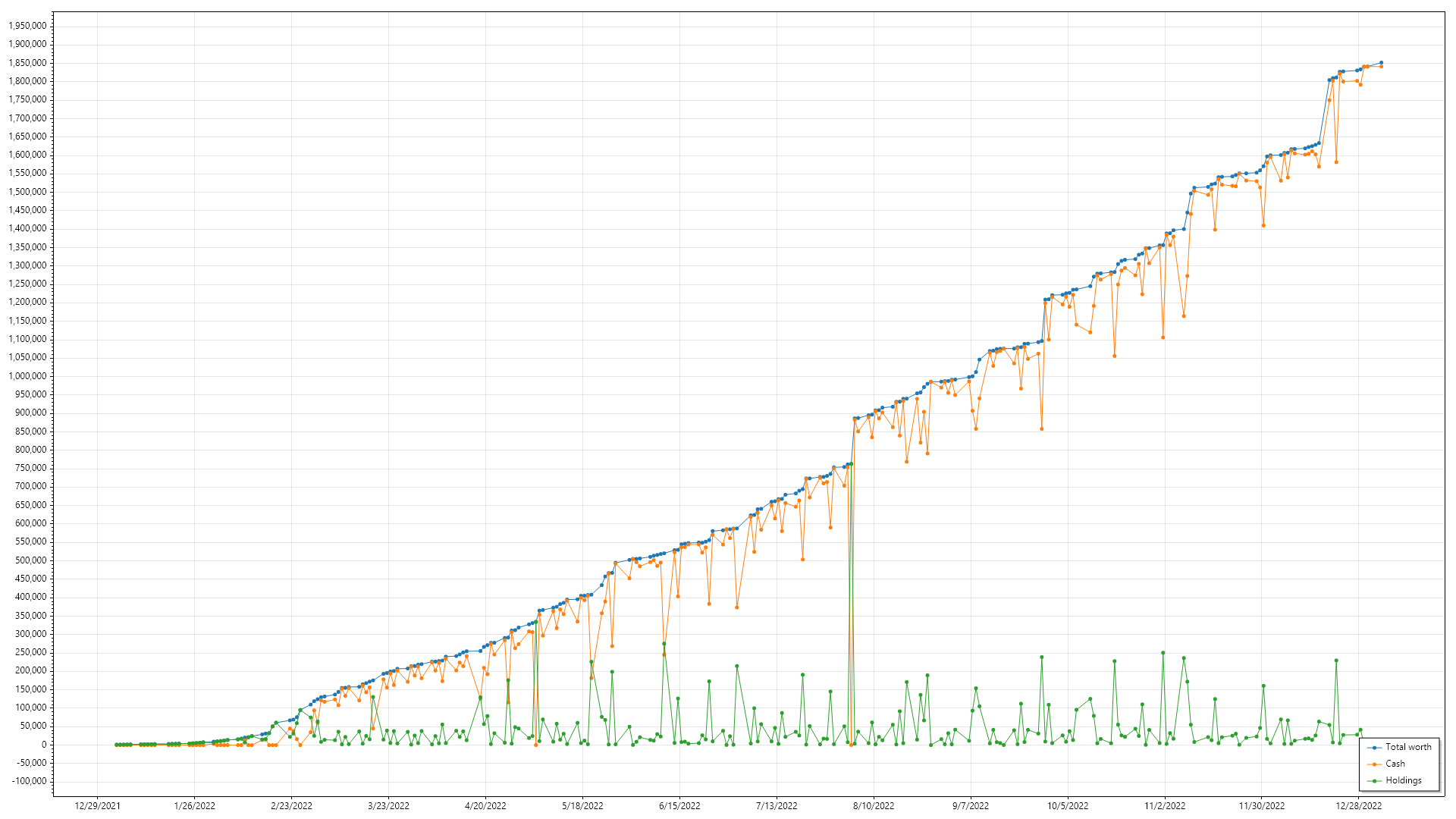The width and height of the screenshot is (1456, 819).
Task: Click the 12/29/2021 date axis label
Action: [x=97, y=806]
